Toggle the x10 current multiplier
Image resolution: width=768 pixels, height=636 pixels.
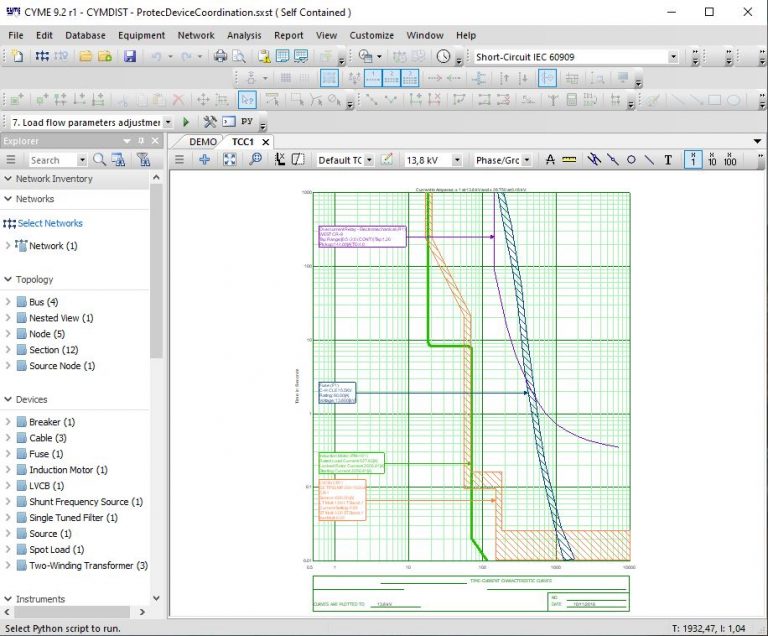712,160
